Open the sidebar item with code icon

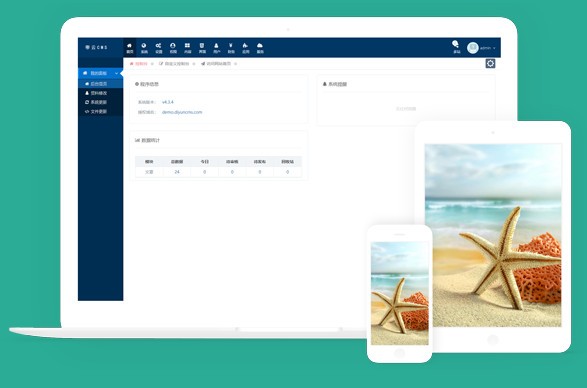pos(96,111)
